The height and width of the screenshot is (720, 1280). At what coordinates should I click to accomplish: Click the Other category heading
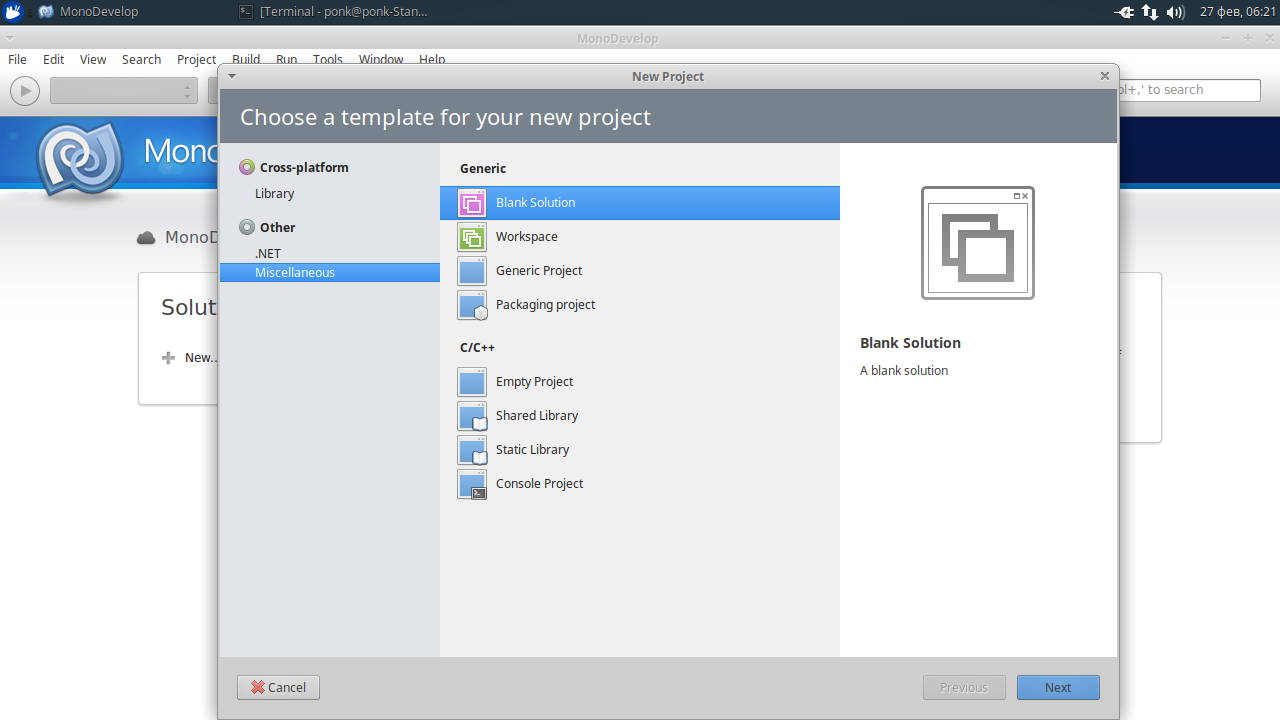[x=277, y=227]
